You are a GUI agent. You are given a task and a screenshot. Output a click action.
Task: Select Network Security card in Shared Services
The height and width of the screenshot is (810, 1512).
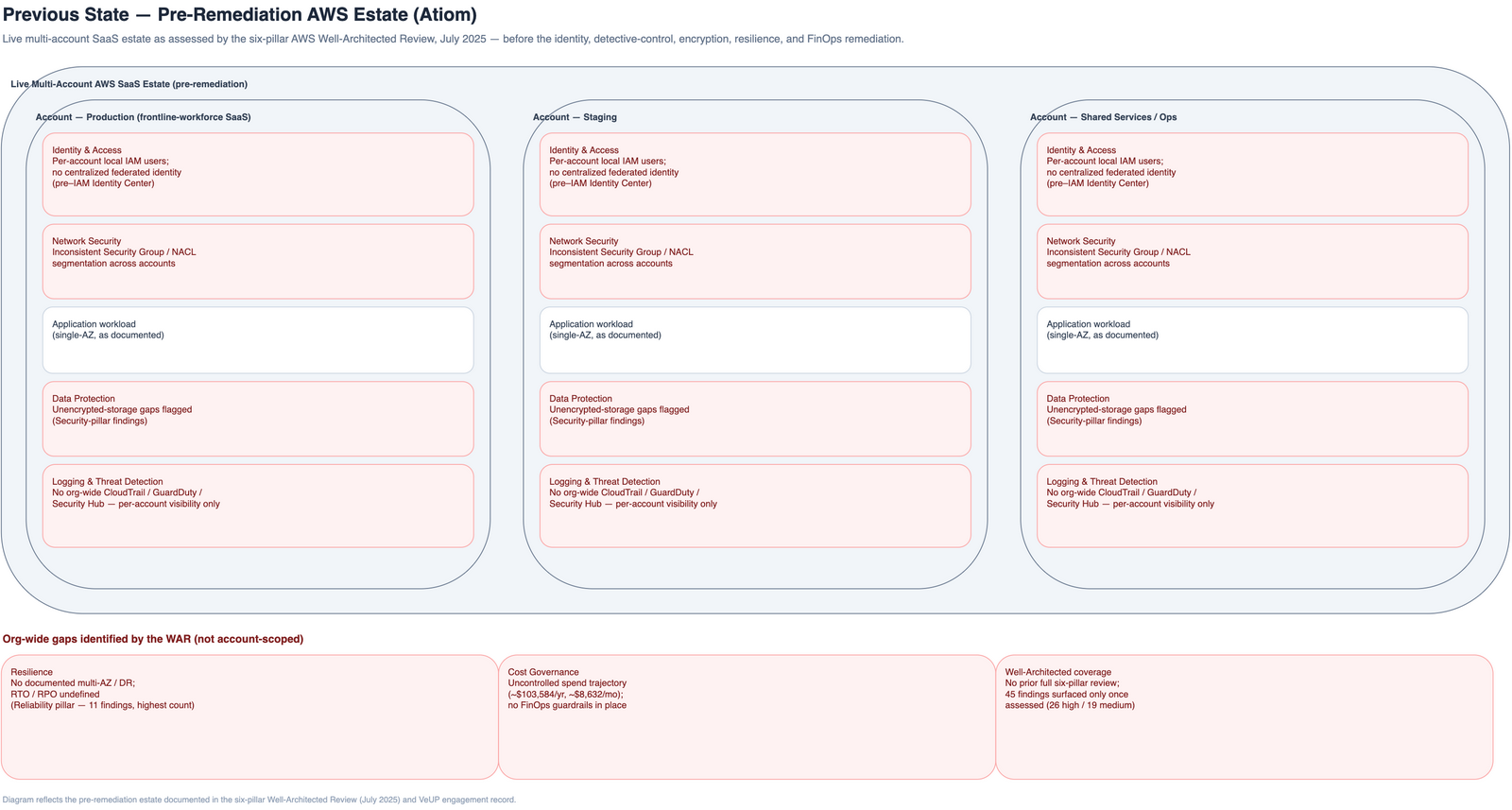(1252, 261)
